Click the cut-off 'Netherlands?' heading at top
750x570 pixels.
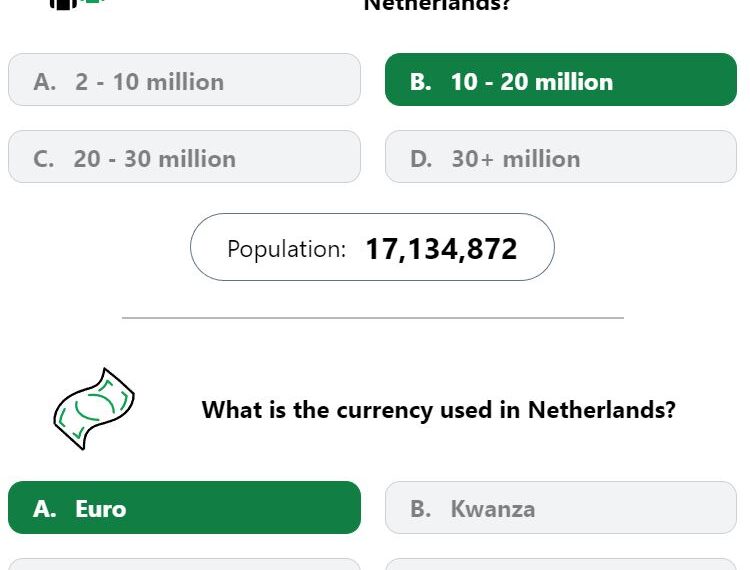pos(437,5)
